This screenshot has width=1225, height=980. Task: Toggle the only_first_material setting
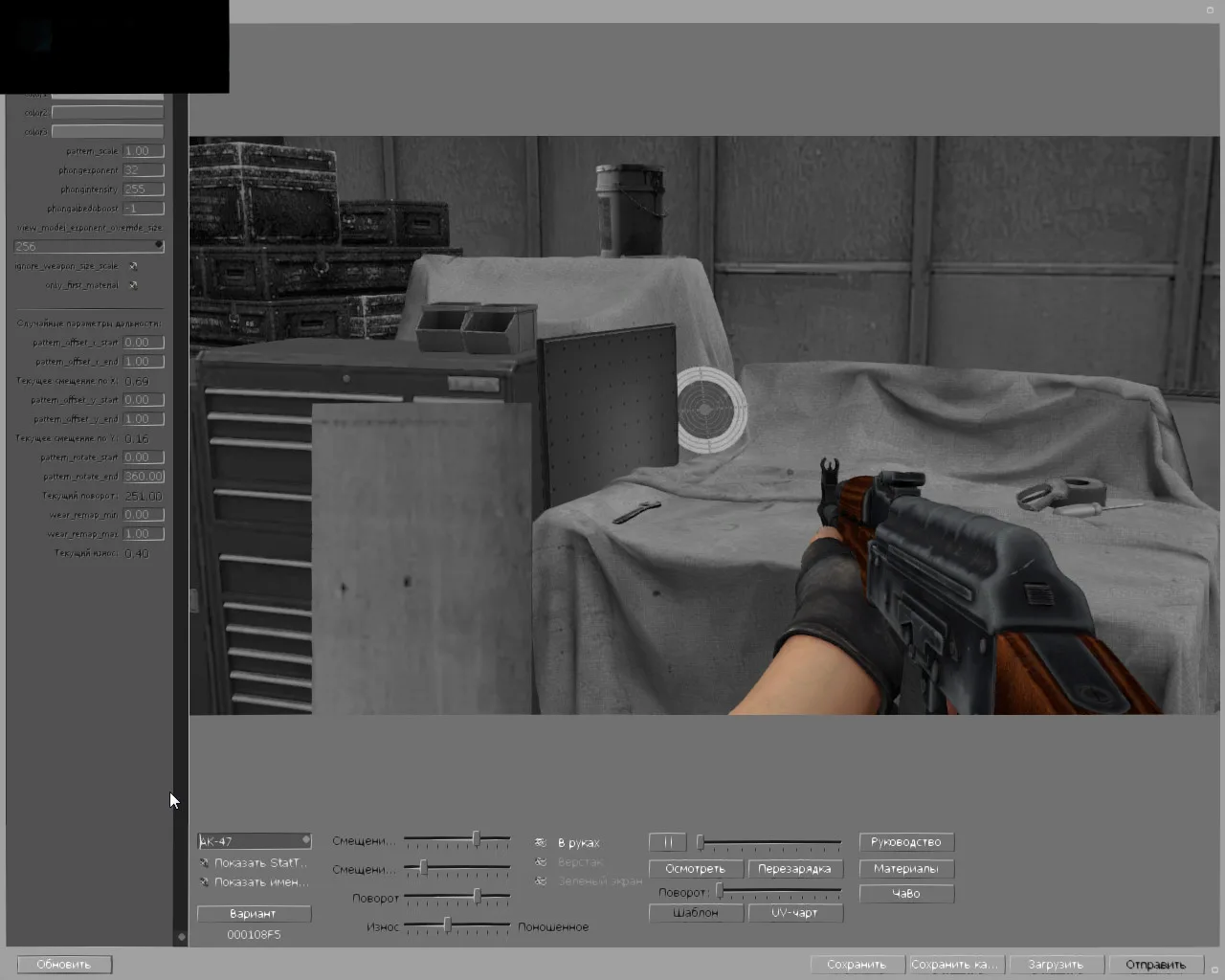point(133,284)
